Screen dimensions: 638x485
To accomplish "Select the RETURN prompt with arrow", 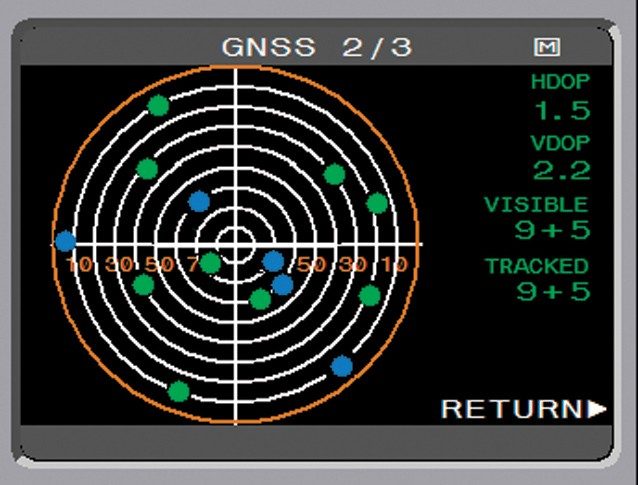I will pyautogui.click(x=524, y=409).
